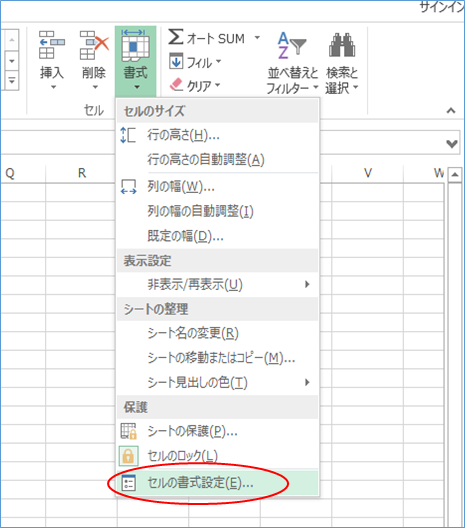
Task: Click the 削除 (Delete) cells icon
Action: tap(94, 44)
